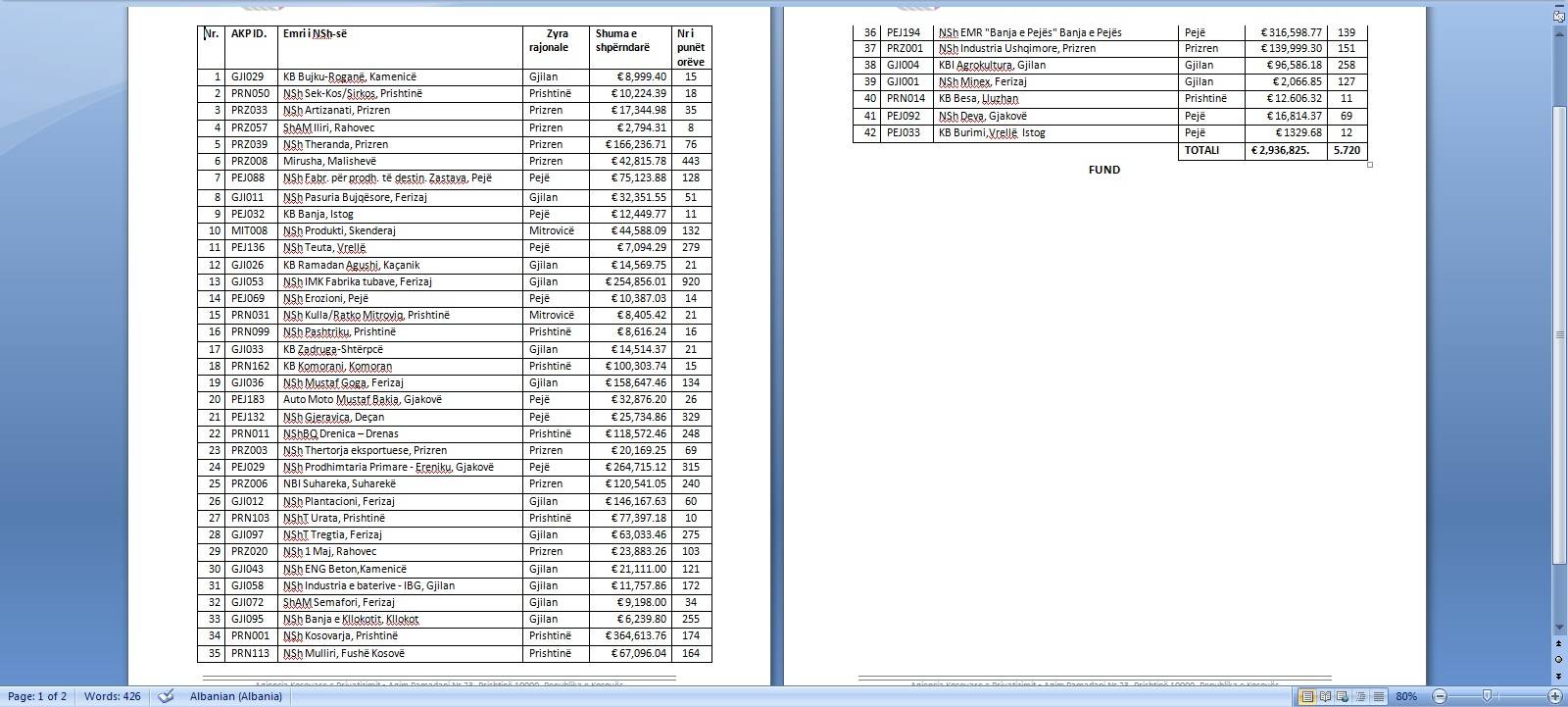1568x707 pixels.
Task: Change language Albanian (Albania)
Action: coord(236,696)
